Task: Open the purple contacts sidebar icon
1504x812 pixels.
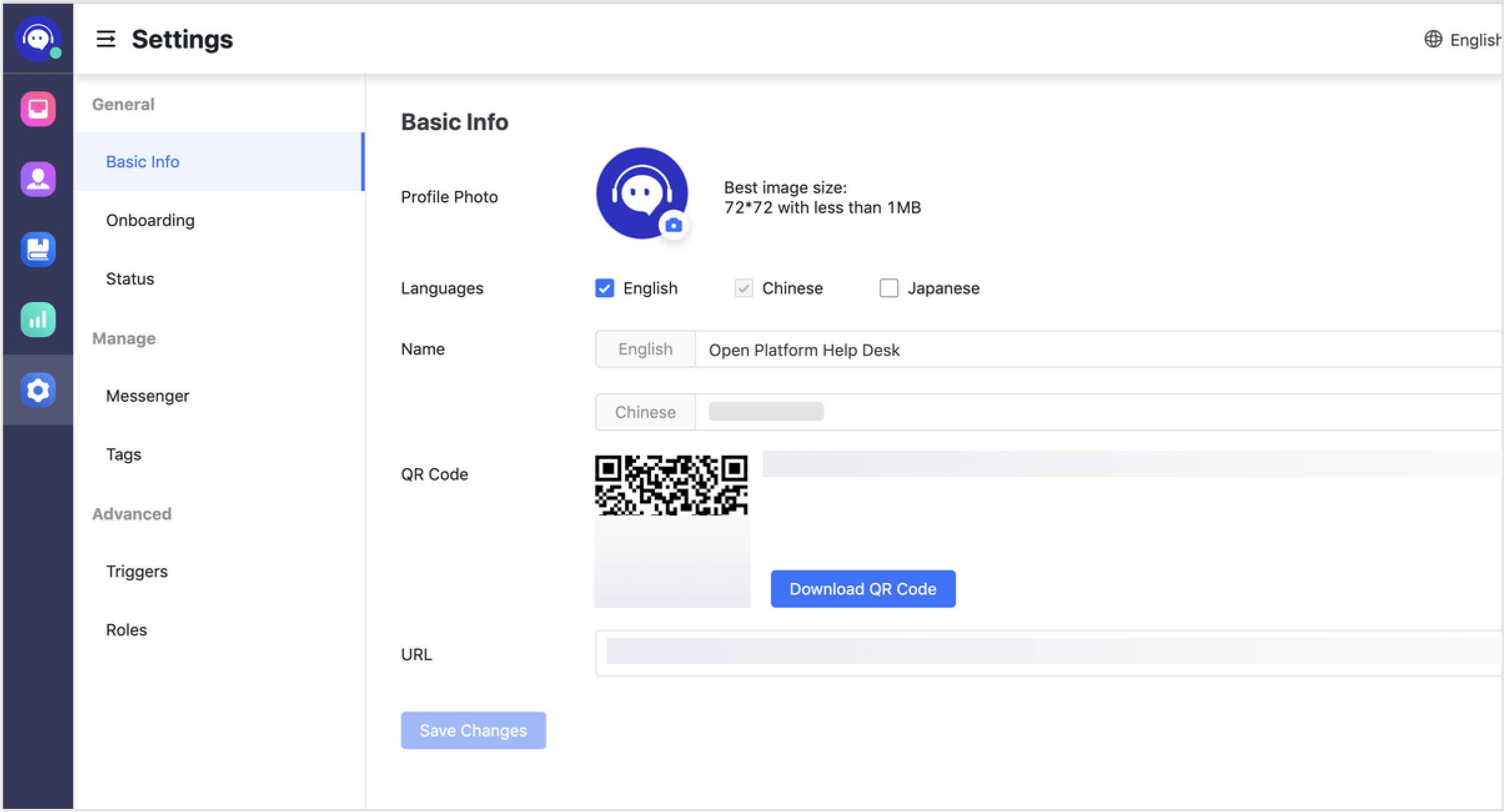Action: (x=38, y=180)
